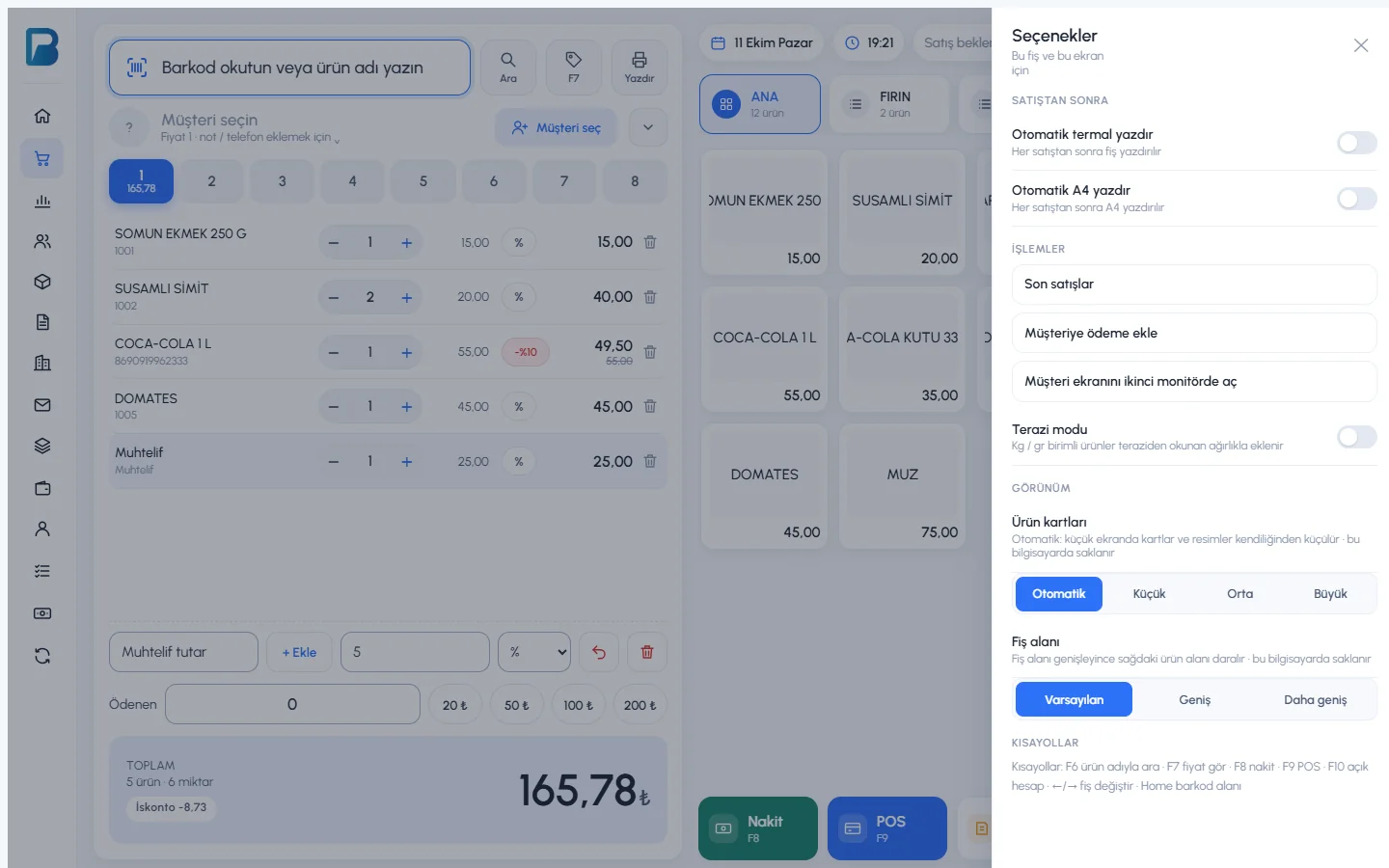Select the FIRIN category tab

pos(889,104)
